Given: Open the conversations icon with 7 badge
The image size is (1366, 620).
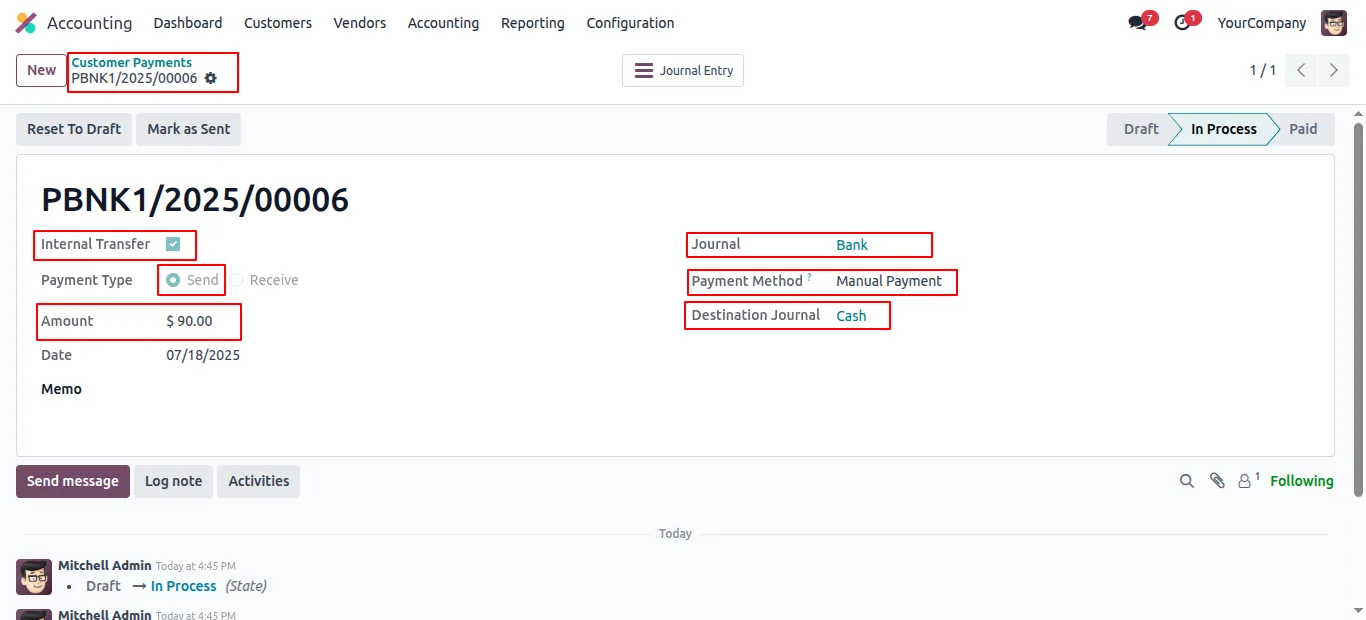Looking at the screenshot, I should (x=1137, y=23).
